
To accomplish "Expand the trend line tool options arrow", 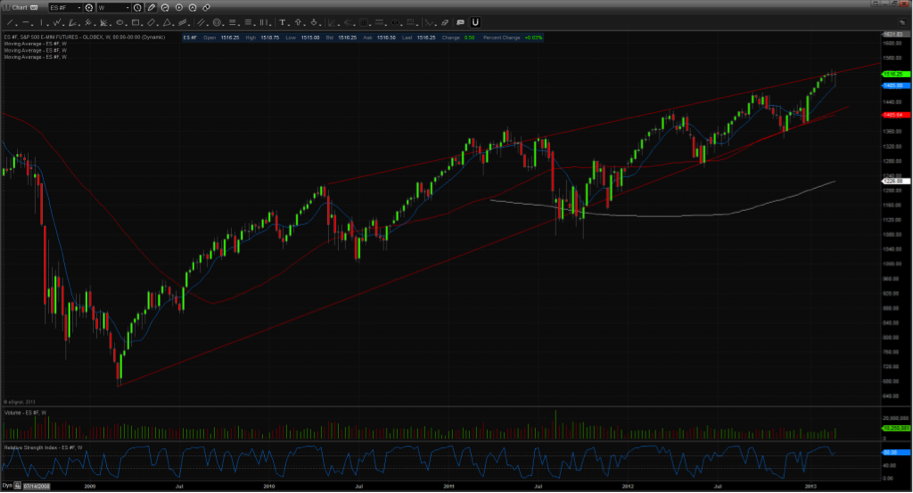I will tap(16, 25).
